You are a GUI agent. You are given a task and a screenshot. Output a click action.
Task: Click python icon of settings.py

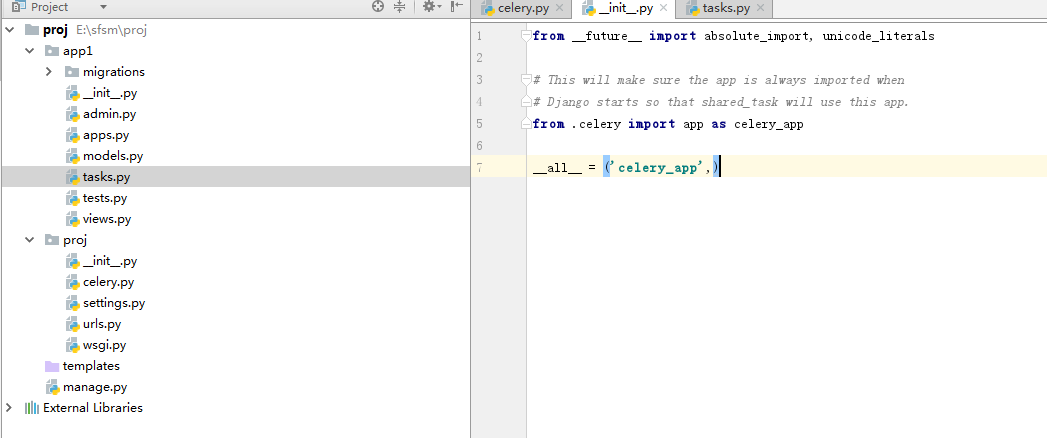click(x=72, y=303)
